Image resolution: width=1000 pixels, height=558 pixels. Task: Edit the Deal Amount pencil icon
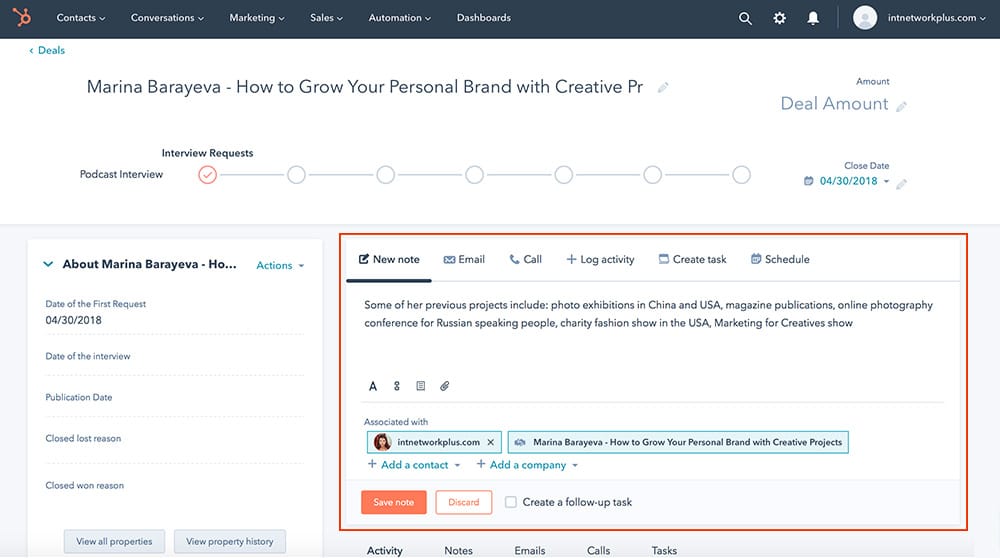pyautogui.click(x=901, y=106)
